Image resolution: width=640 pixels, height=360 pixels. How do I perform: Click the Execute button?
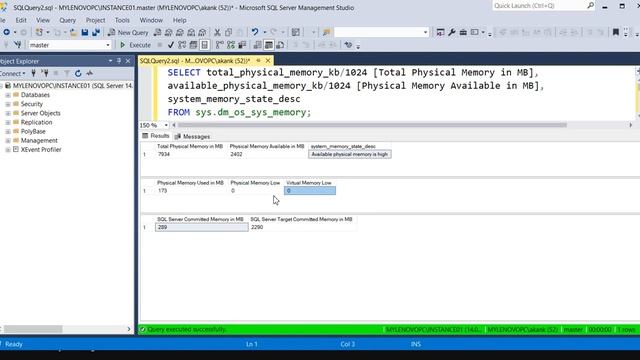(x=135, y=45)
